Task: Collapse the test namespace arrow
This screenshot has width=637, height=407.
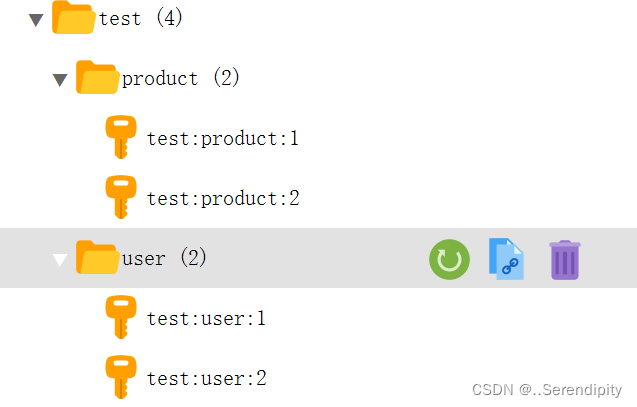Action: coord(36,20)
